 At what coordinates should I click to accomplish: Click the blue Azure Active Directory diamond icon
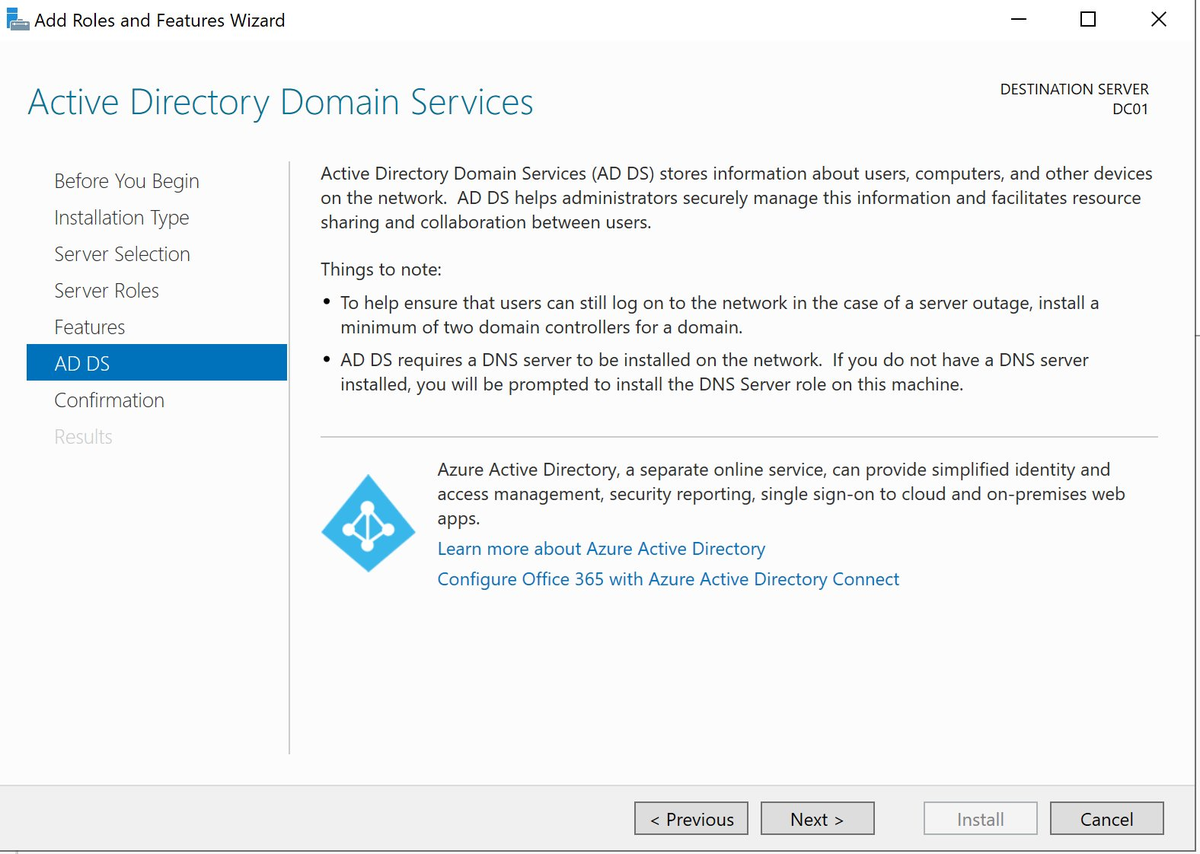(x=368, y=524)
